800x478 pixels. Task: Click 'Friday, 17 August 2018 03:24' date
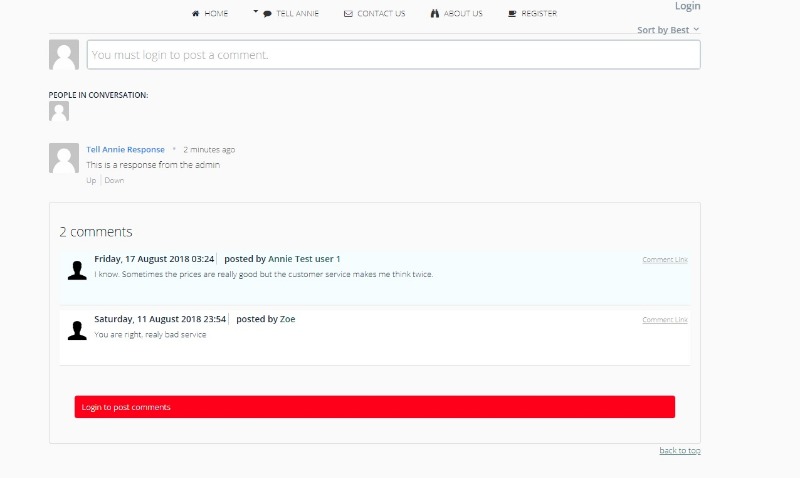tap(154, 259)
